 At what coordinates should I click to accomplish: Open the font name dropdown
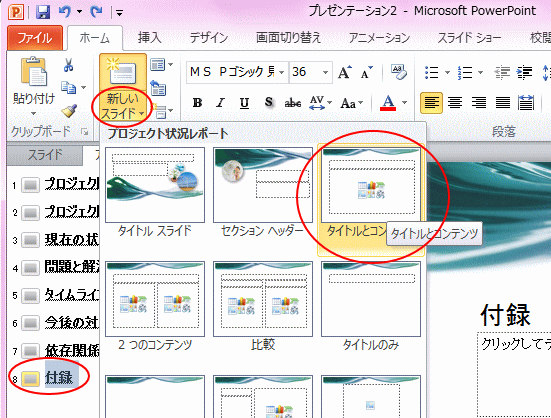281,72
